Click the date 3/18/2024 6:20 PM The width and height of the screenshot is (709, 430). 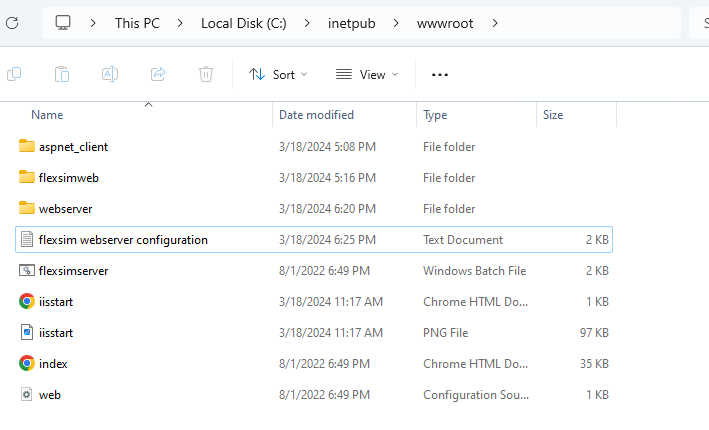point(327,209)
